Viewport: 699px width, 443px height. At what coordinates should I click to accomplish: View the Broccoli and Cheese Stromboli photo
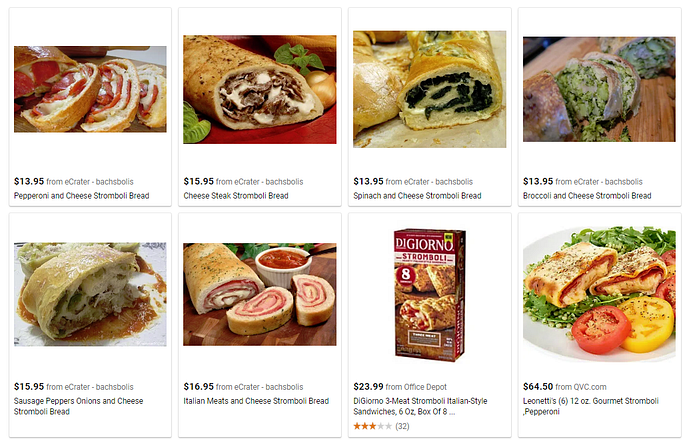[599, 89]
